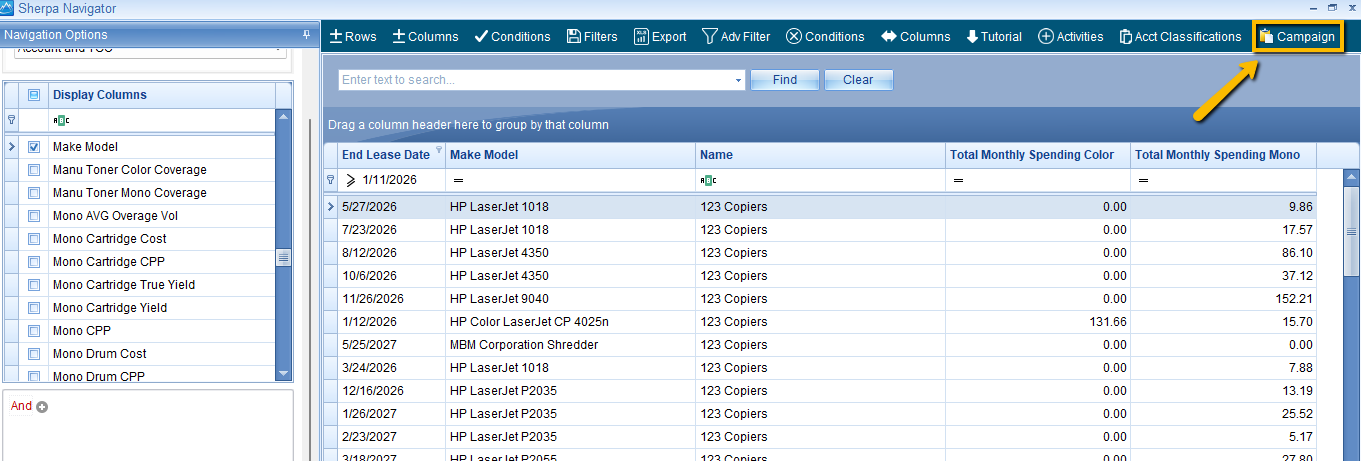The image size is (1361, 461).
Task: Open the Adv Filter funnel button
Action: tap(736, 36)
